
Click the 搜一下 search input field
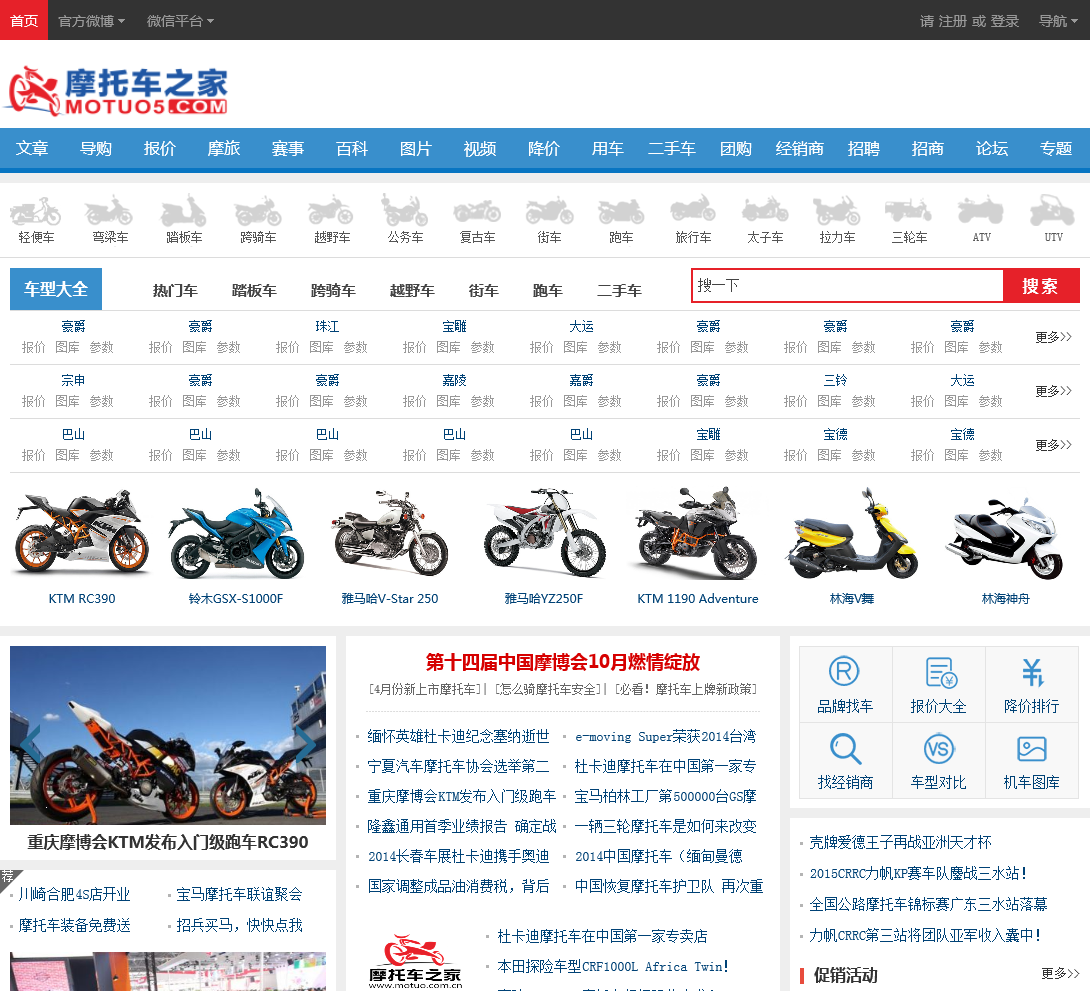[x=847, y=286]
